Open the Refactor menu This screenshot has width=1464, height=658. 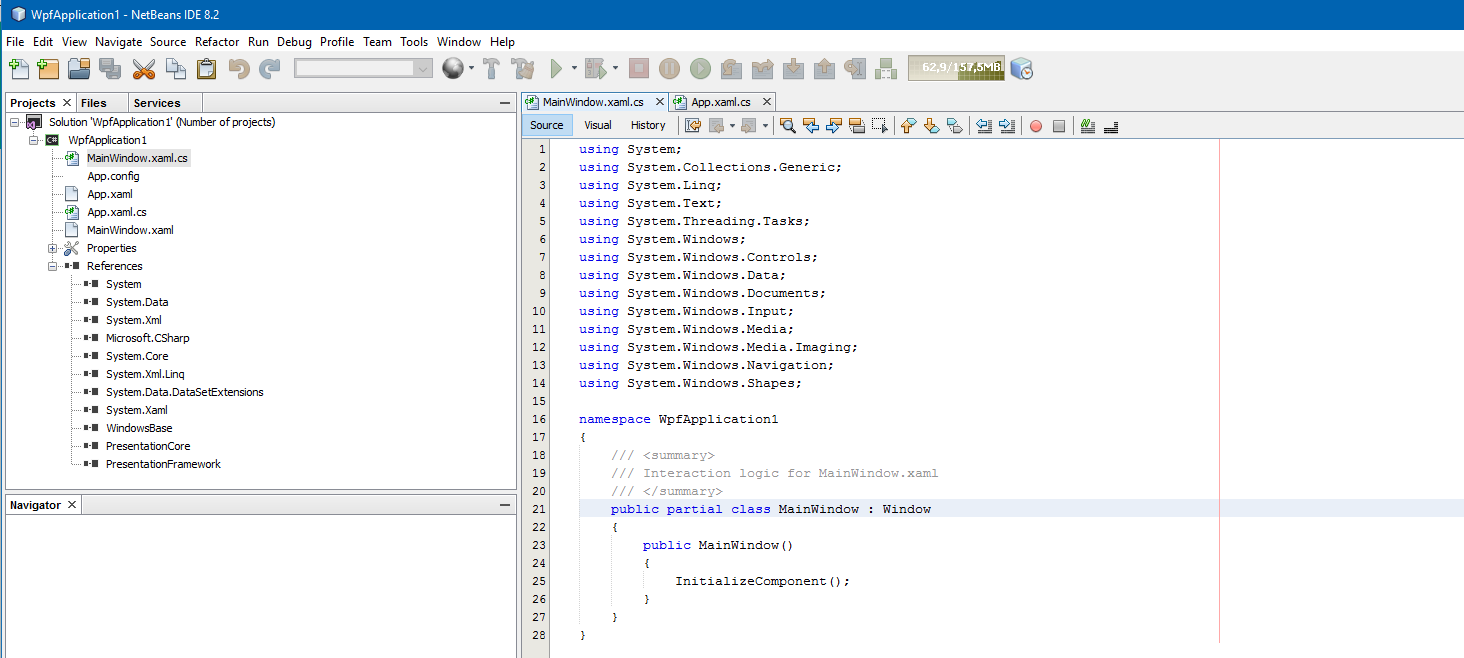click(x=217, y=42)
